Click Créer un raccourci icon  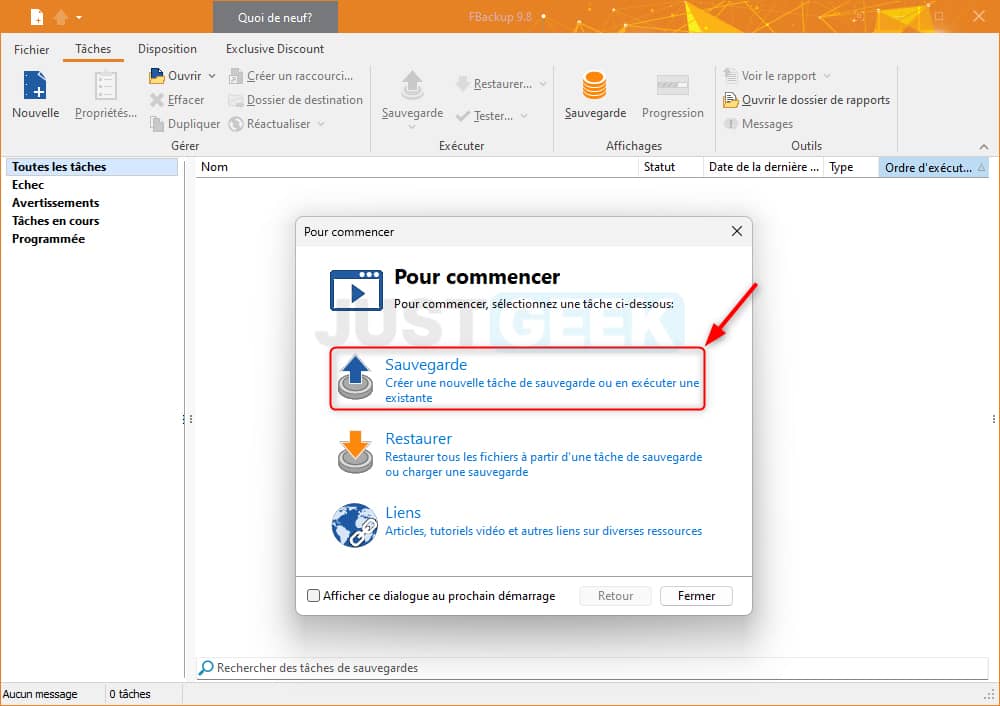pyautogui.click(x=236, y=76)
